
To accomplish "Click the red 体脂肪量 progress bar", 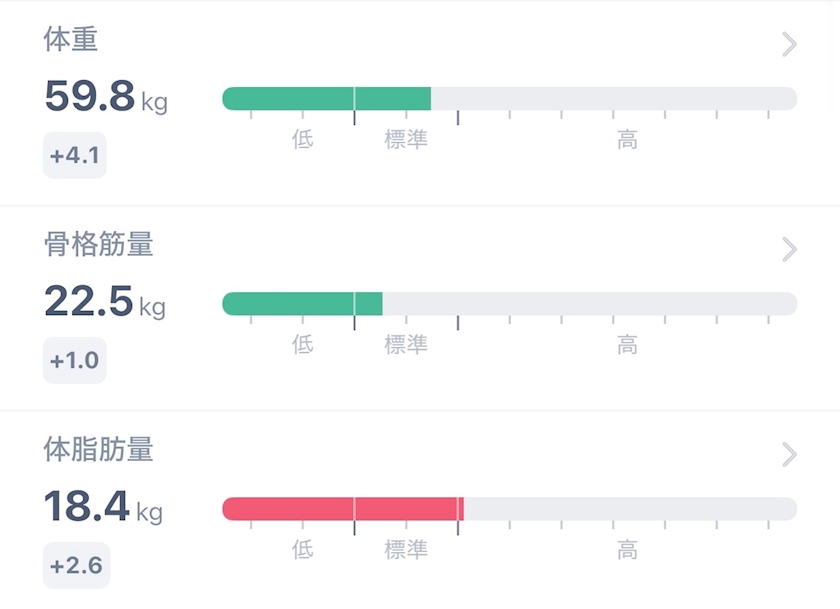I will point(342,509).
